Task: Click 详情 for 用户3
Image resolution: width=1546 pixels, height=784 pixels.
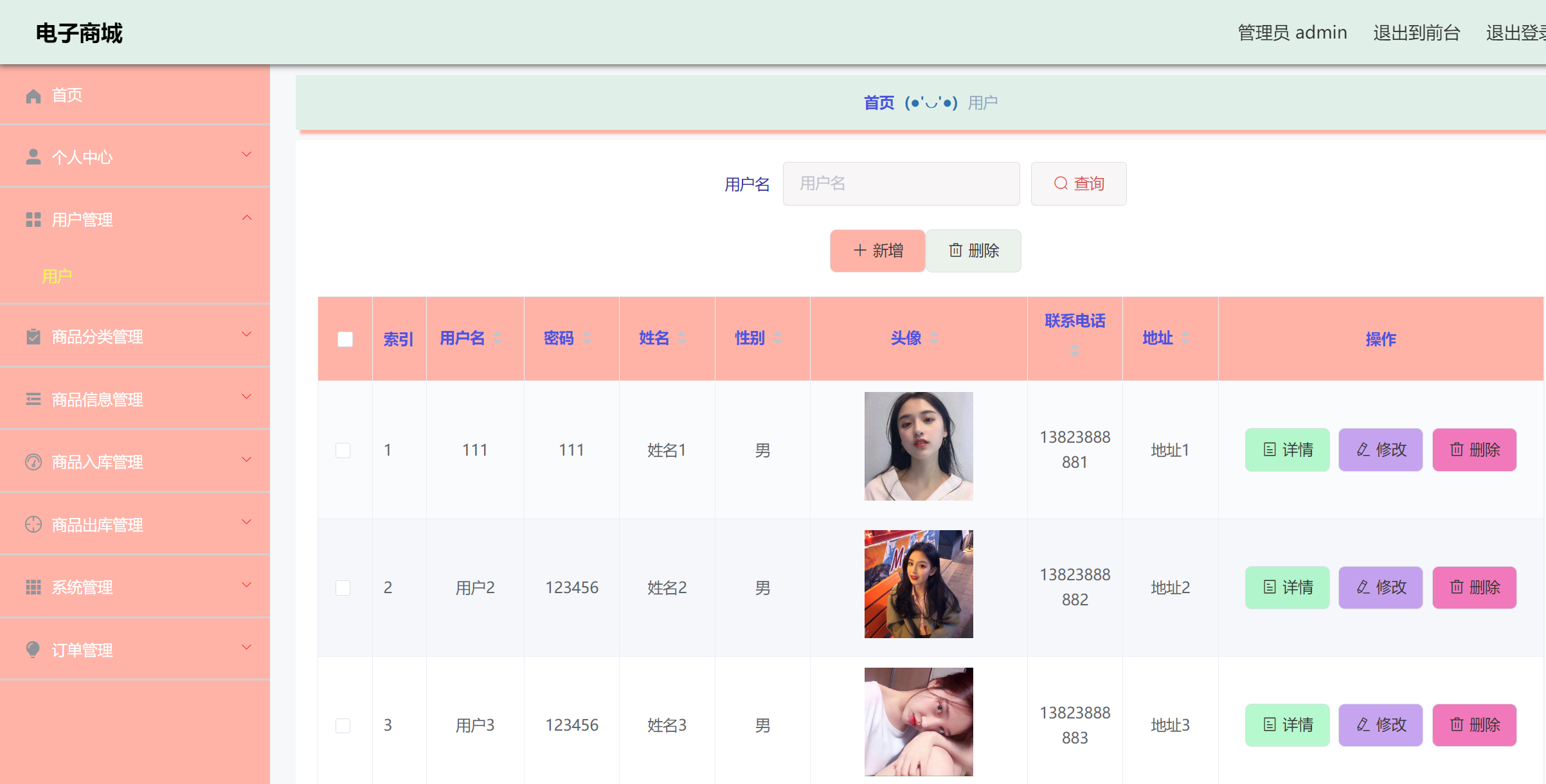Action: coord(1286,725)
